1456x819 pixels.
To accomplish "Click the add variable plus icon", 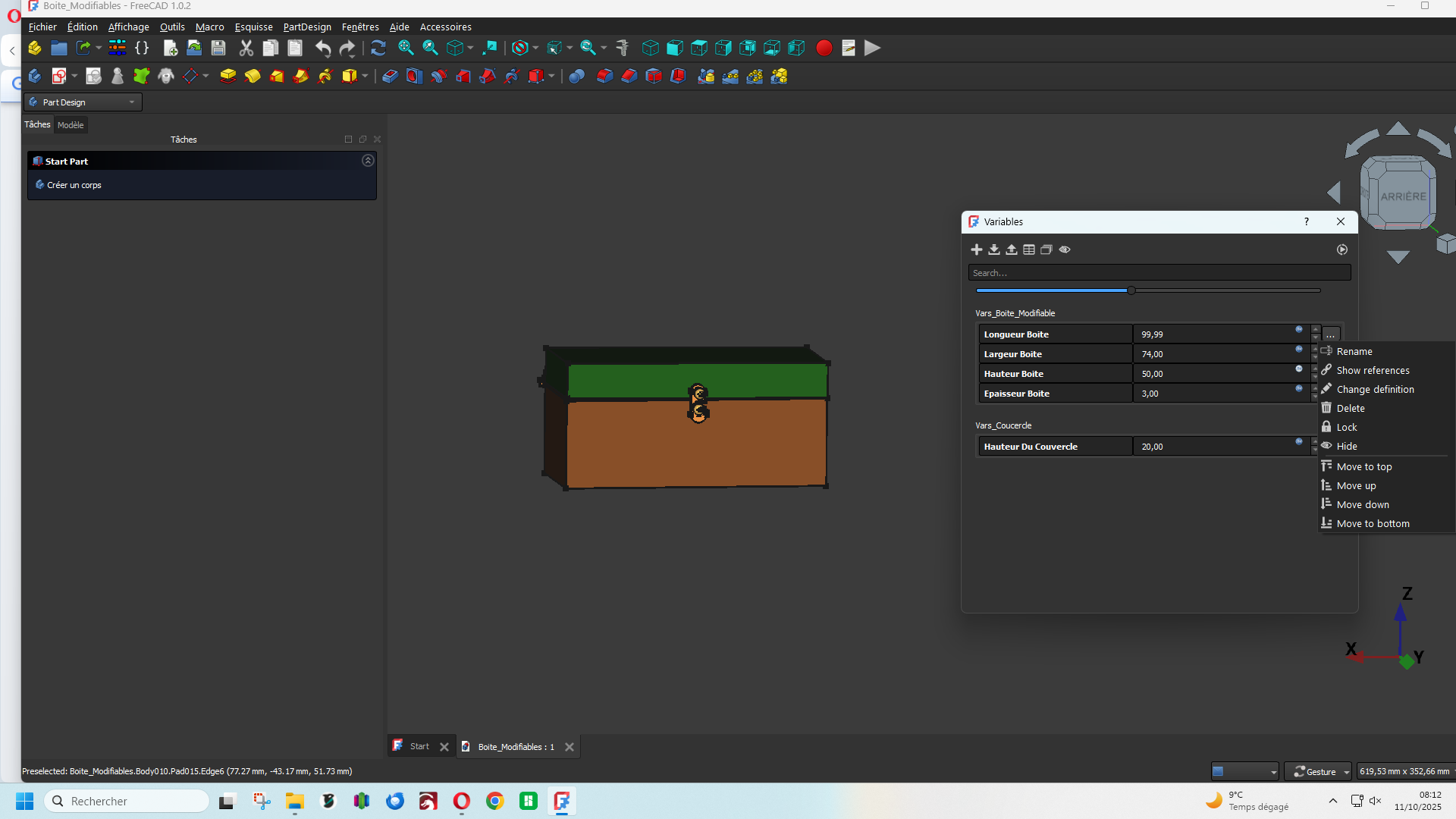I will click(977, 249).
